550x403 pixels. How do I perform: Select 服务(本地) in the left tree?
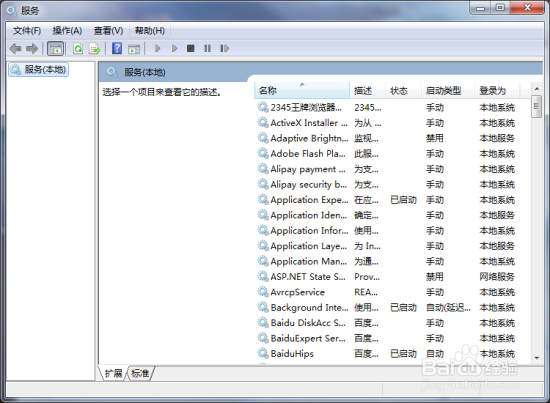pos(38,69)
